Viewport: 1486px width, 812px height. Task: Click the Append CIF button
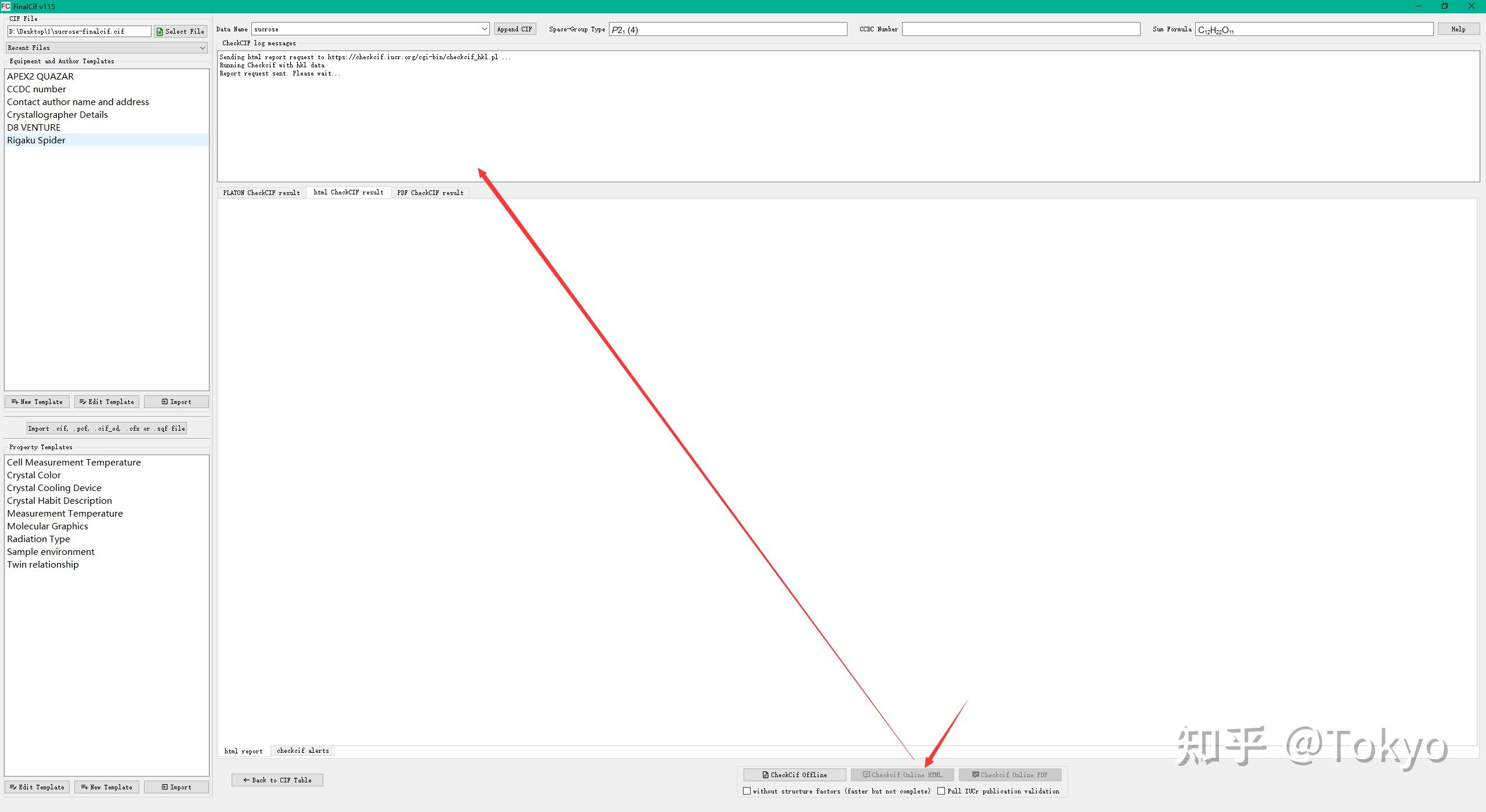pyautogui.click(x=514, y=29)
